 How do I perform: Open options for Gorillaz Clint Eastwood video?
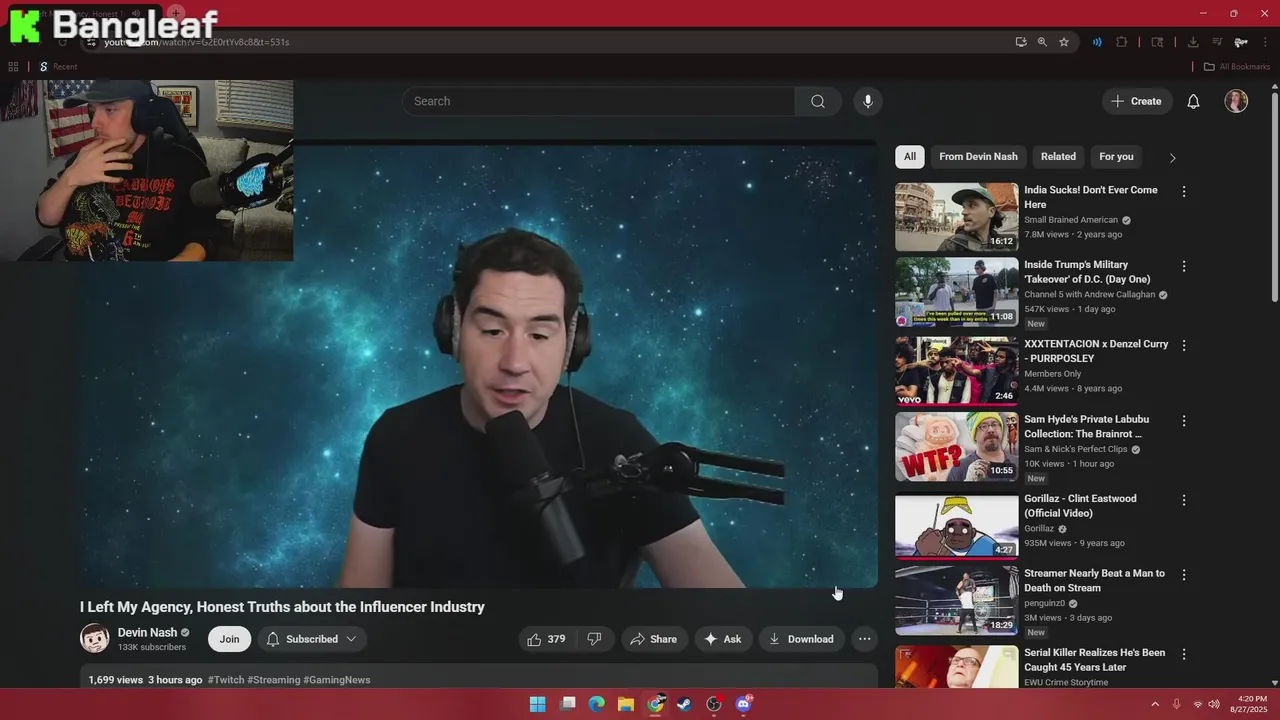(x=1184, y=500)
